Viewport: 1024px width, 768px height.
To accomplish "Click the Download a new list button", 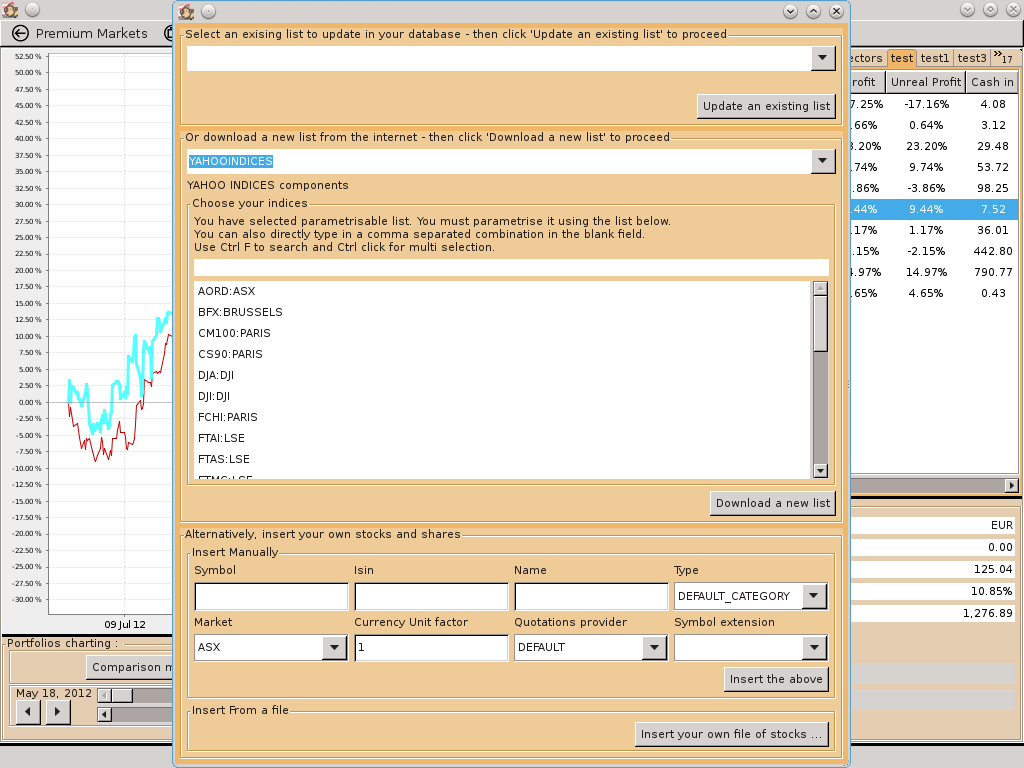I will pos(773,503).
